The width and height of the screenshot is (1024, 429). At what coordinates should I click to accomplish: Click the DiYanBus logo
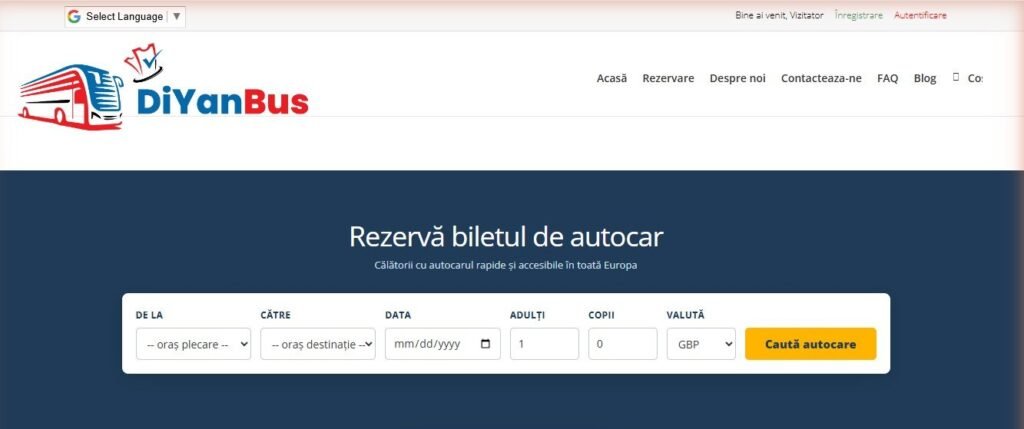[163, 87]
